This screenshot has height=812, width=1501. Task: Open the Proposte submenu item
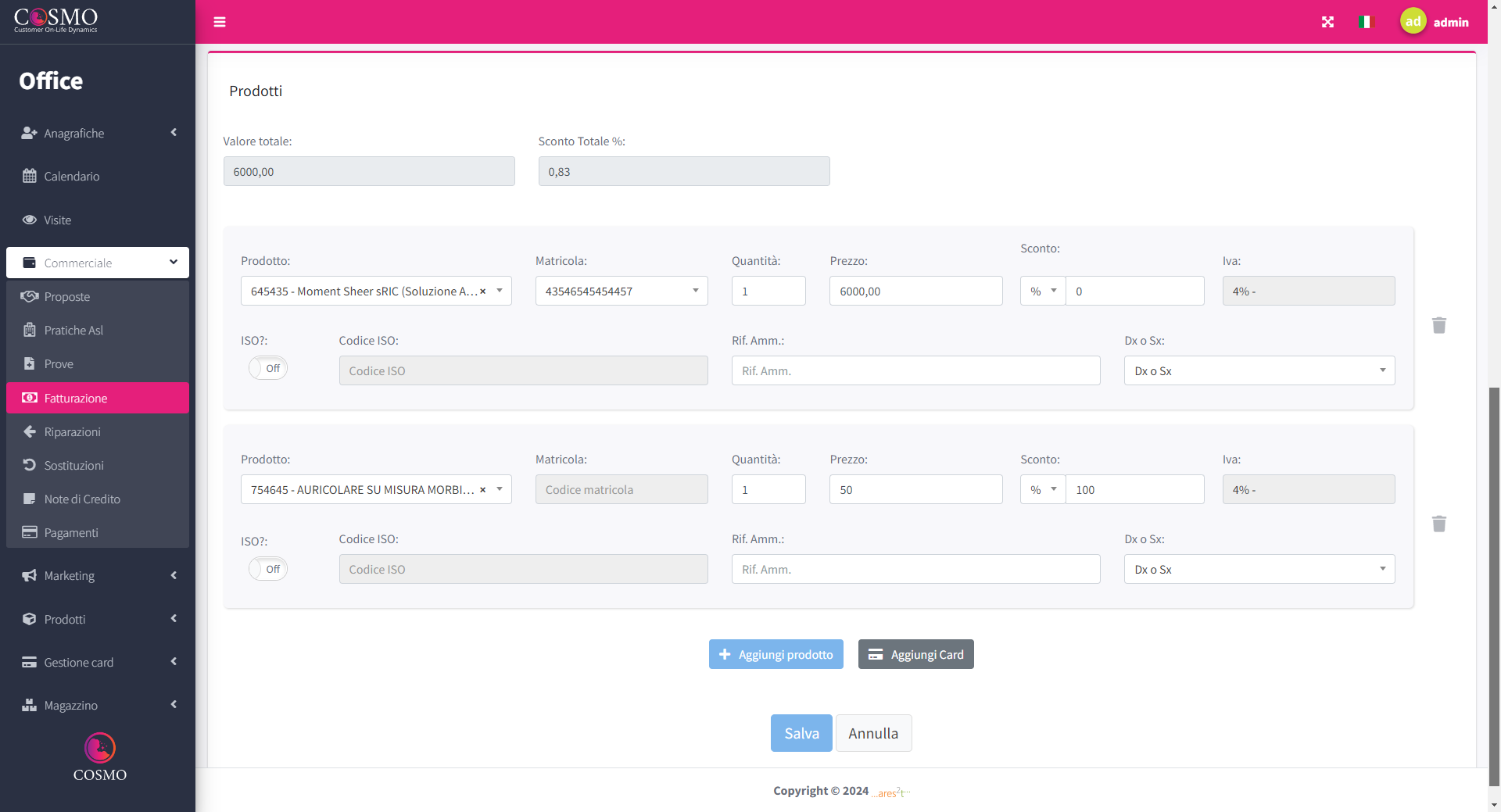click(x=98, y=296)
